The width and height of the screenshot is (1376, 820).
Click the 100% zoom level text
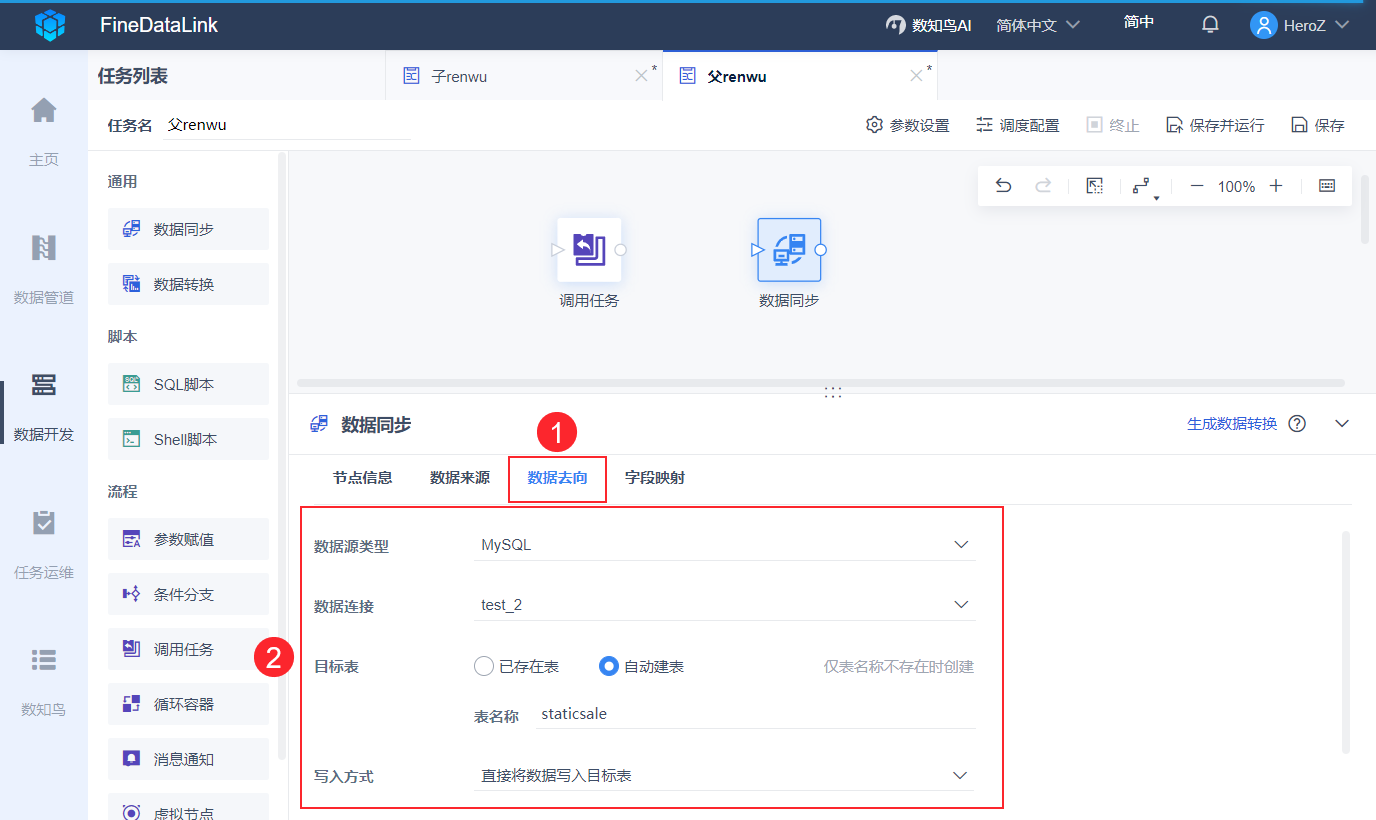1236,187
